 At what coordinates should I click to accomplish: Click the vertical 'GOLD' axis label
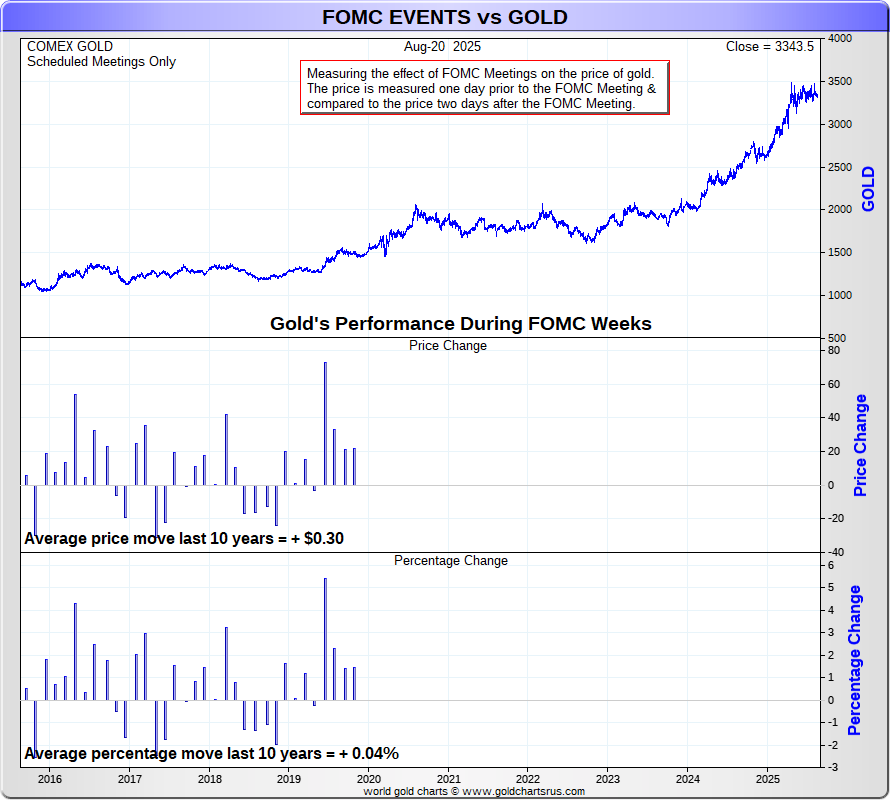[x=868, y=189]
